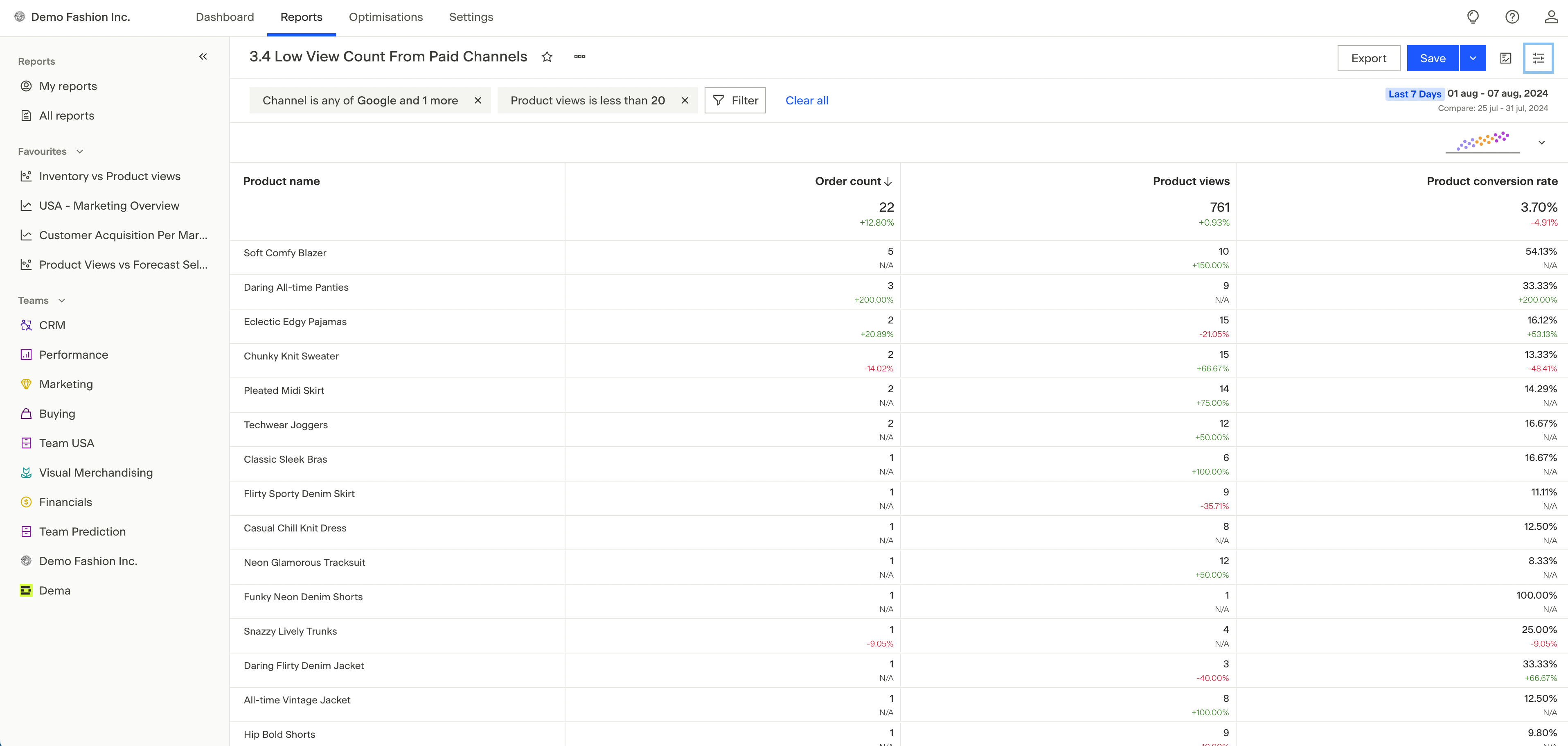Click the chart view icon beside Save
The image size is (1568, 746).
tap(1505, 59)
